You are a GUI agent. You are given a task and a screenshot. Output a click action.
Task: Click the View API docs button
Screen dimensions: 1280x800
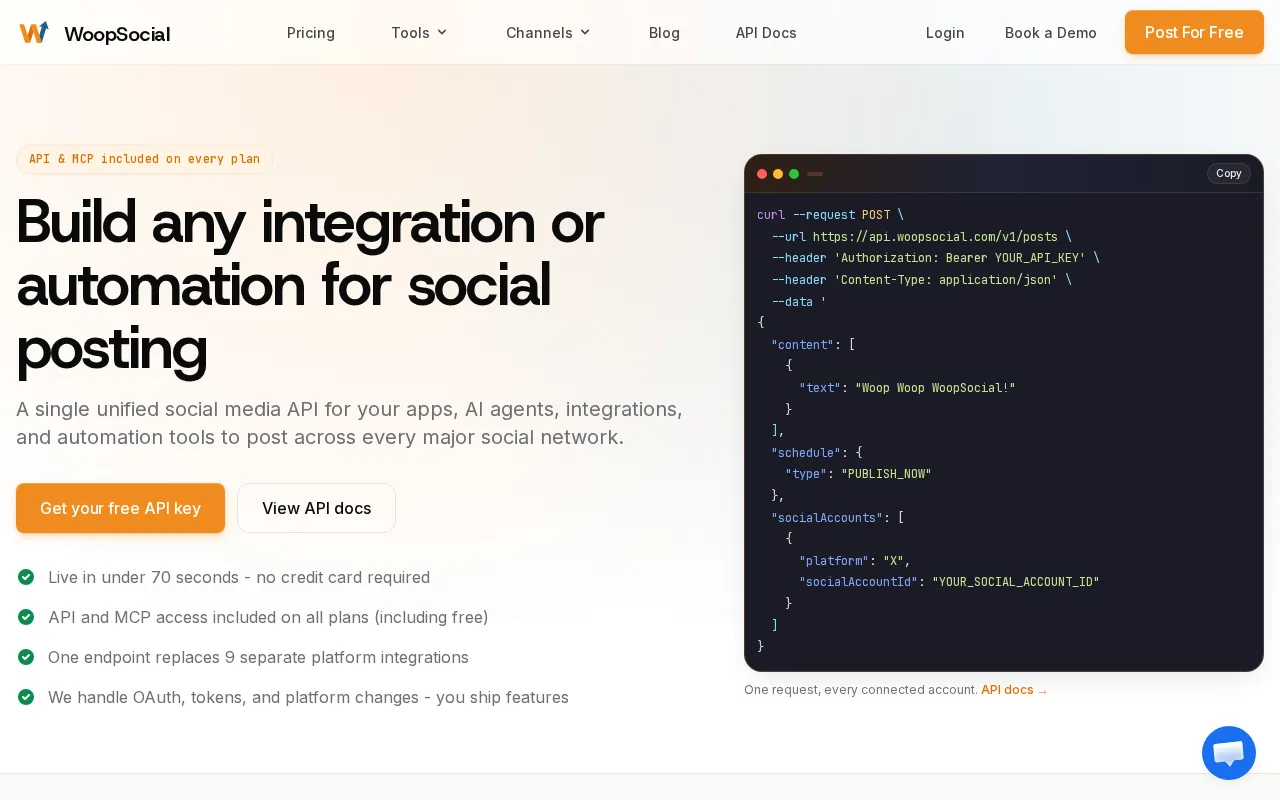click(316, 508)
